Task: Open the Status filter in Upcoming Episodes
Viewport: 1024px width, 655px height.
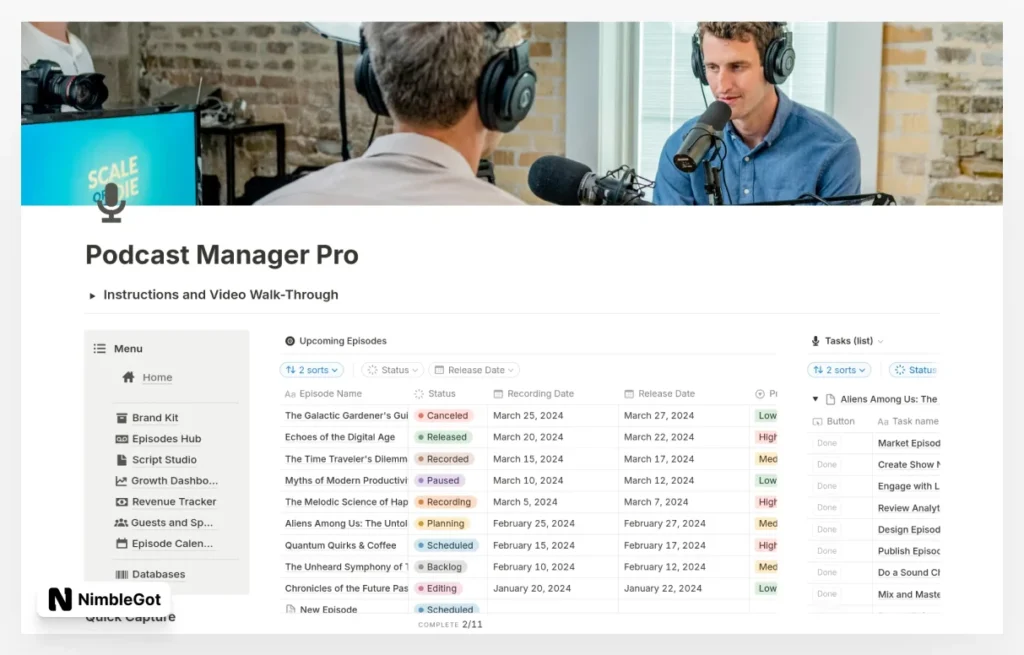Action: coord(392,370)
